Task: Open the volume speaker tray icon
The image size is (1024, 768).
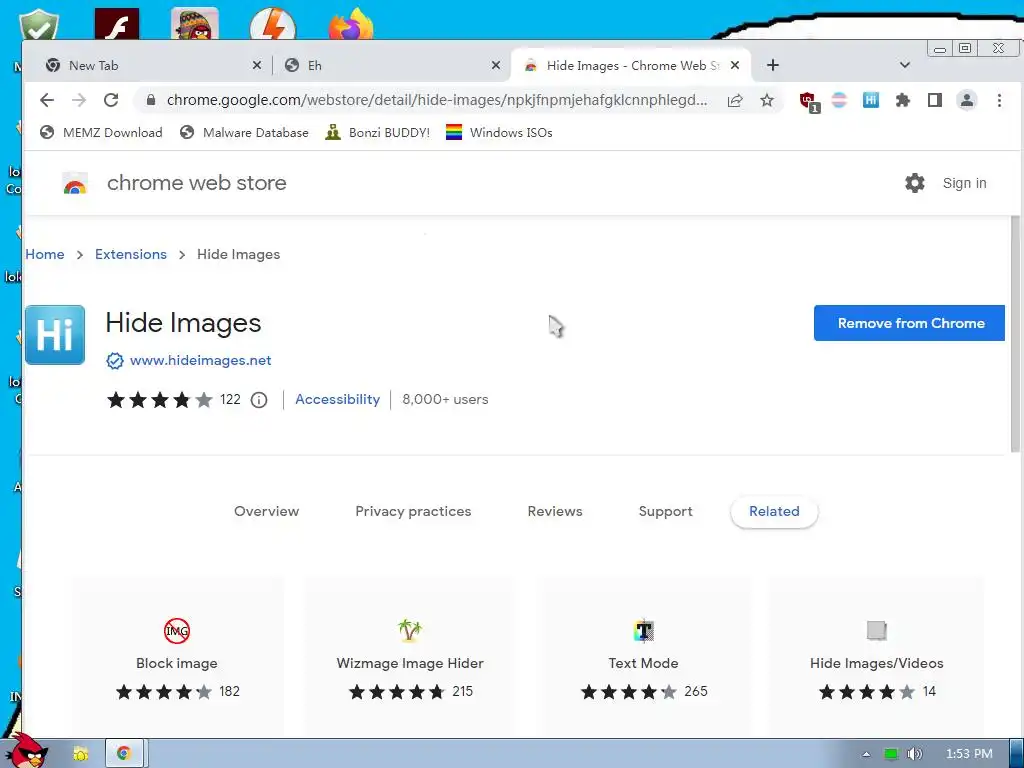Action: 914,754
